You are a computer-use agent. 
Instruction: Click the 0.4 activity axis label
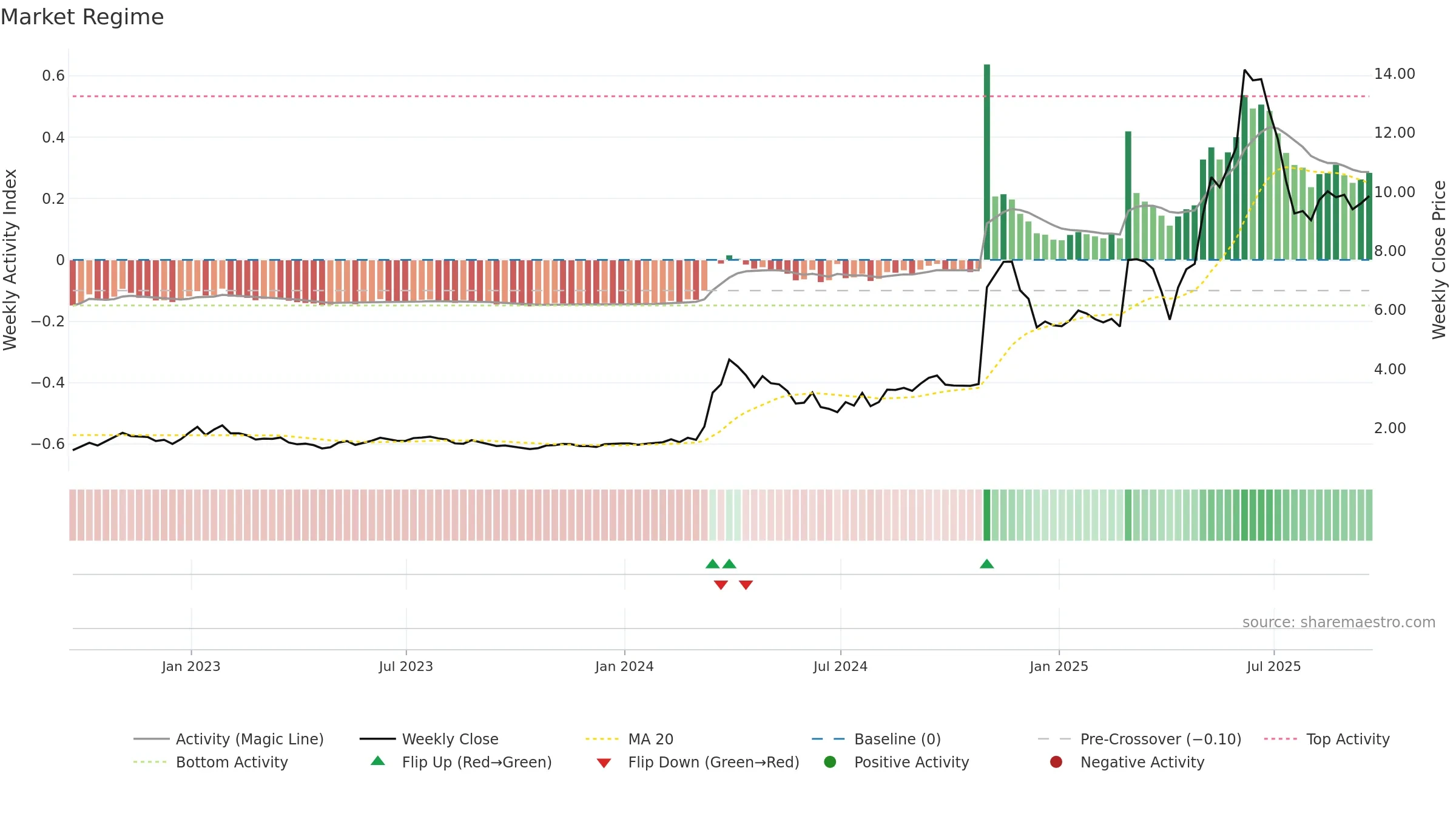[x=53, y=138]
